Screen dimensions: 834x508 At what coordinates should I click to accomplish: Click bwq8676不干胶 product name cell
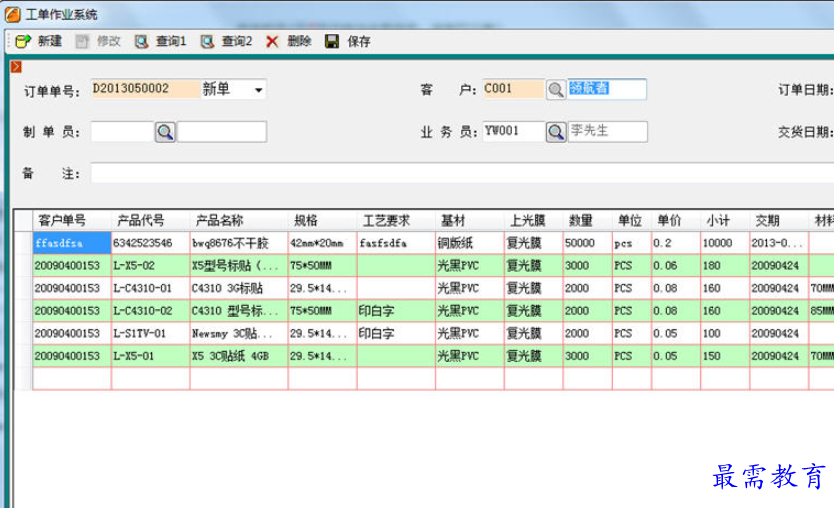(x=239, y=243)
